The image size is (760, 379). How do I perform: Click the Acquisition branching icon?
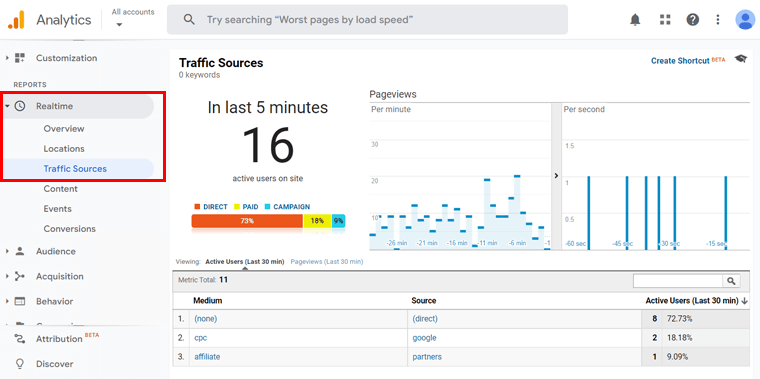(x=20, y=276)
